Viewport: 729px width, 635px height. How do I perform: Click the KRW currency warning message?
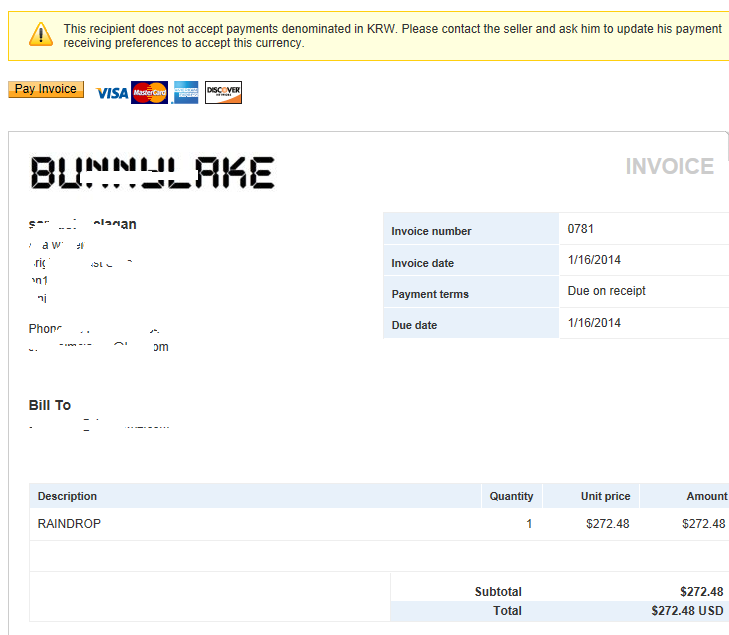click(x=392, y=36)
